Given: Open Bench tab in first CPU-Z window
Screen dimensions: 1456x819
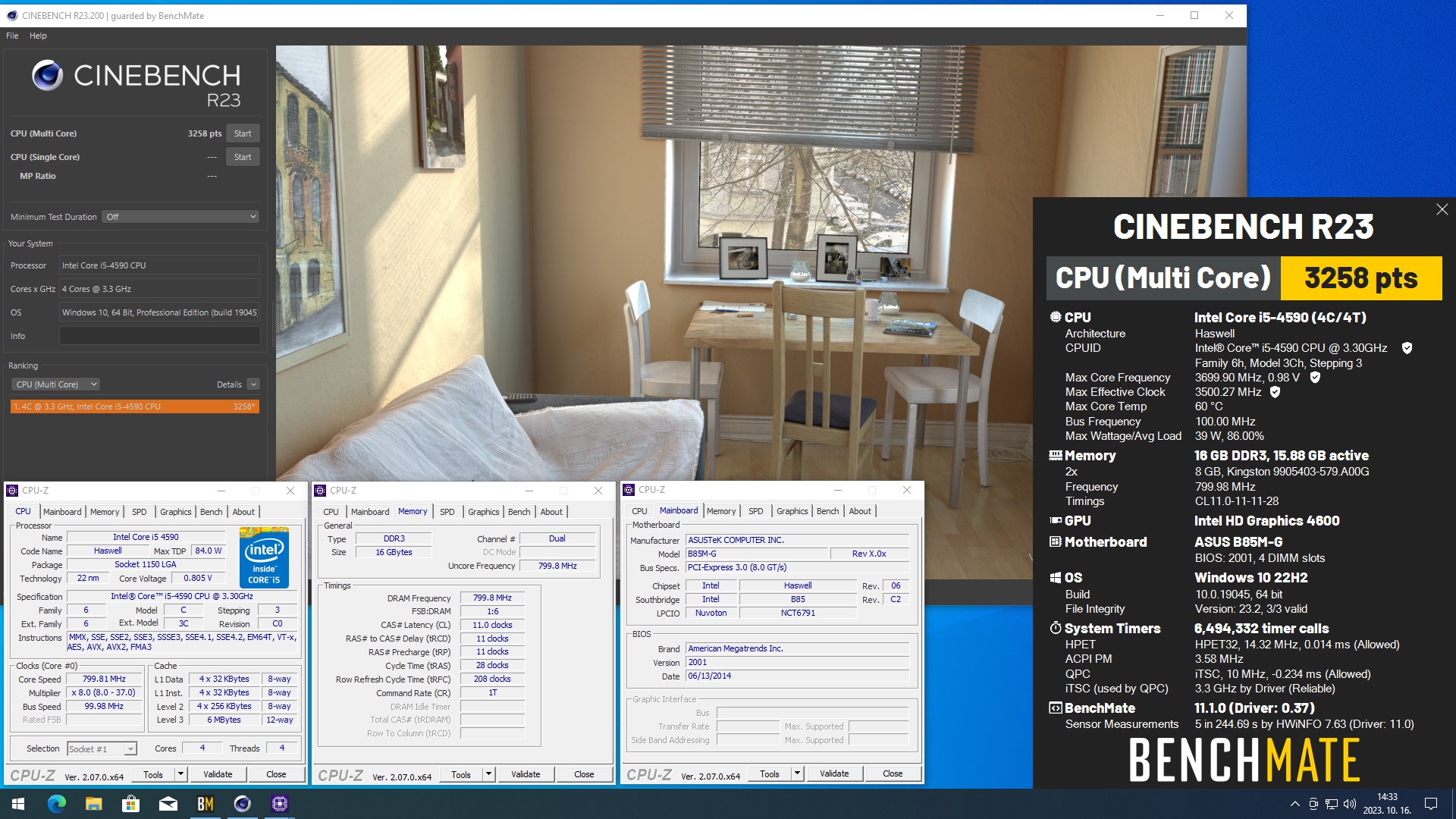Looking at the screenshot, I should [x=212, y=512].
